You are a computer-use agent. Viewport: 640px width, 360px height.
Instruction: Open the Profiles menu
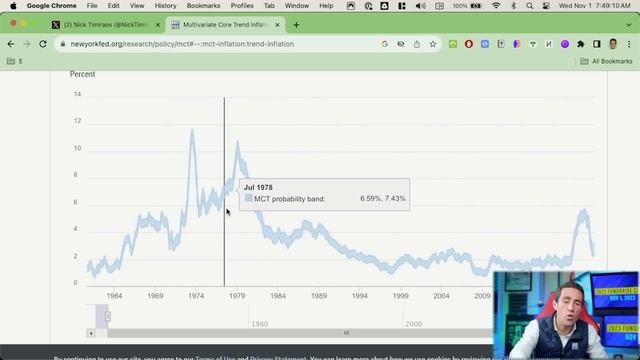click(242, 6)
